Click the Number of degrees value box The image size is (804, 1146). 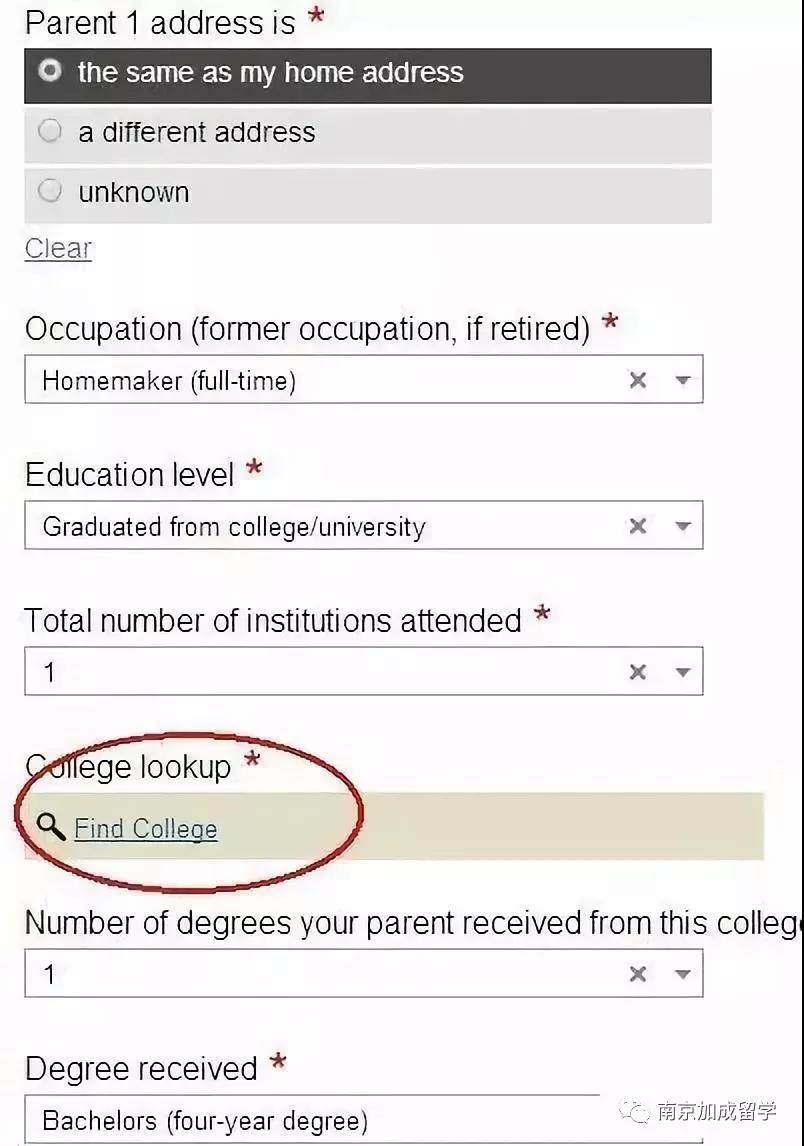click(364, 974)
